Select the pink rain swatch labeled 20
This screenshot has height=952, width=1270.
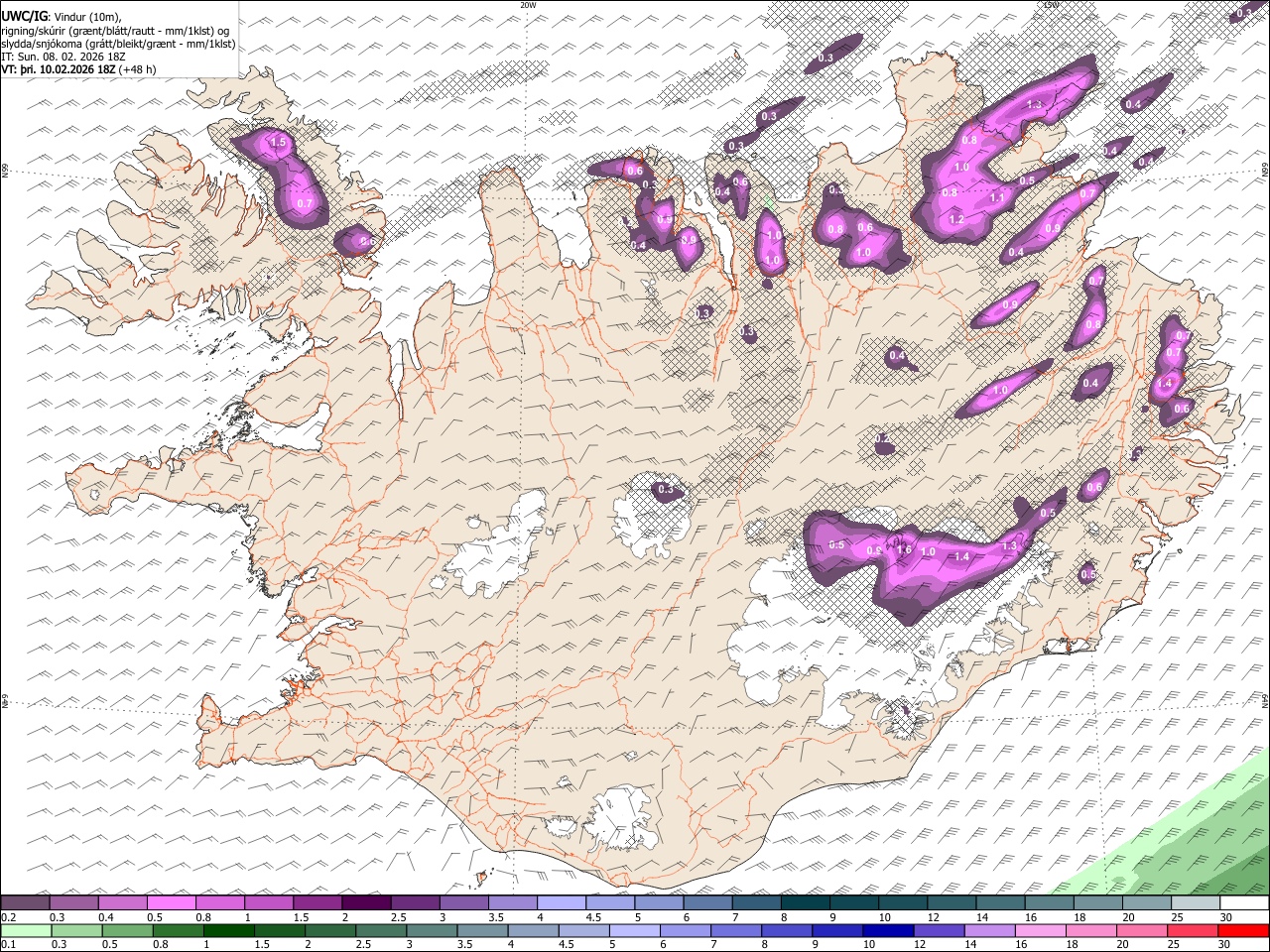1142,931
